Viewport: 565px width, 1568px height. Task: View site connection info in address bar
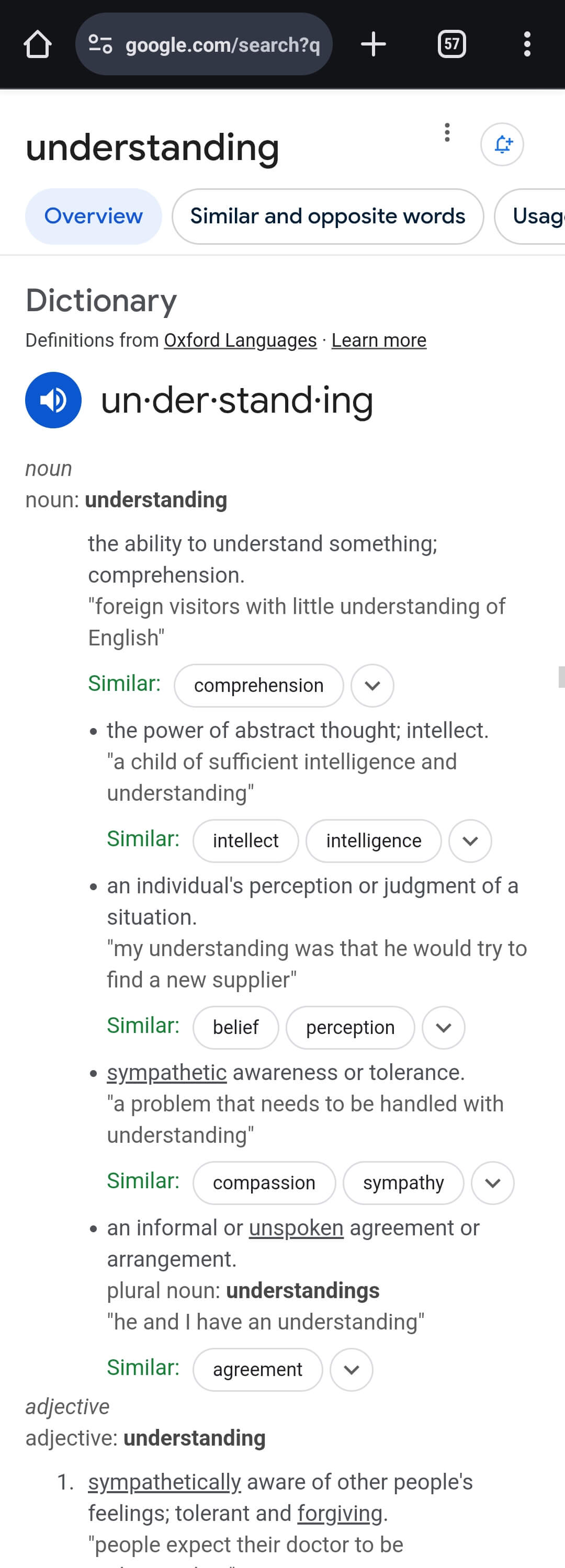[x=101, y=43]
